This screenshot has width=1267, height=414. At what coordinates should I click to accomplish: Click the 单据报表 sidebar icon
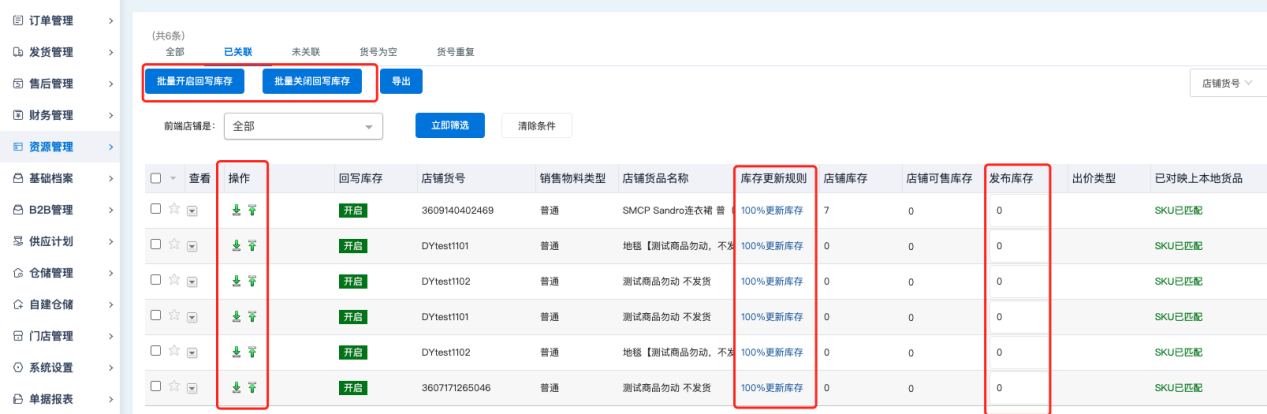[x=18, y=399]
